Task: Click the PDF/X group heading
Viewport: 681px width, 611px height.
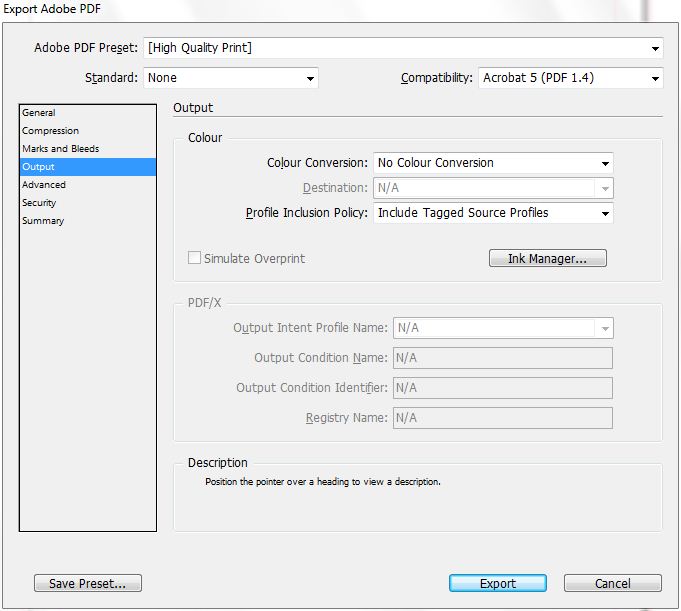Action: click(x=204, y=303)
